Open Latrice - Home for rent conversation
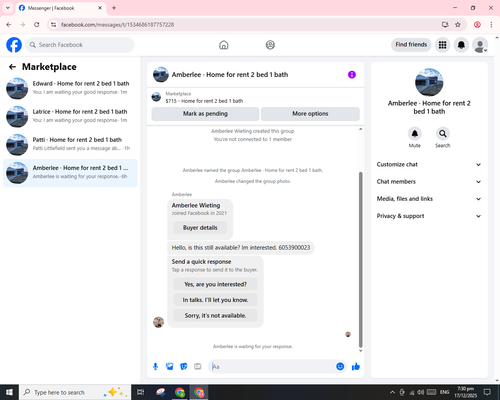Screen dimensions: 500x400 pos(70,116)
